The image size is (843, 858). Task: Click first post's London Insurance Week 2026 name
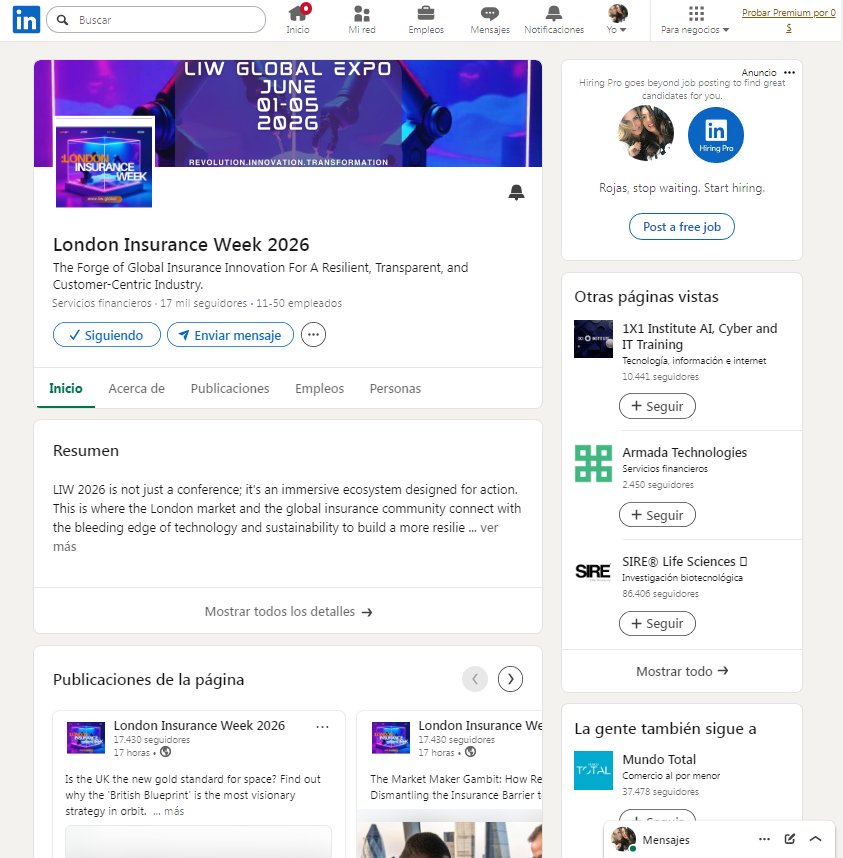point(199,726)
